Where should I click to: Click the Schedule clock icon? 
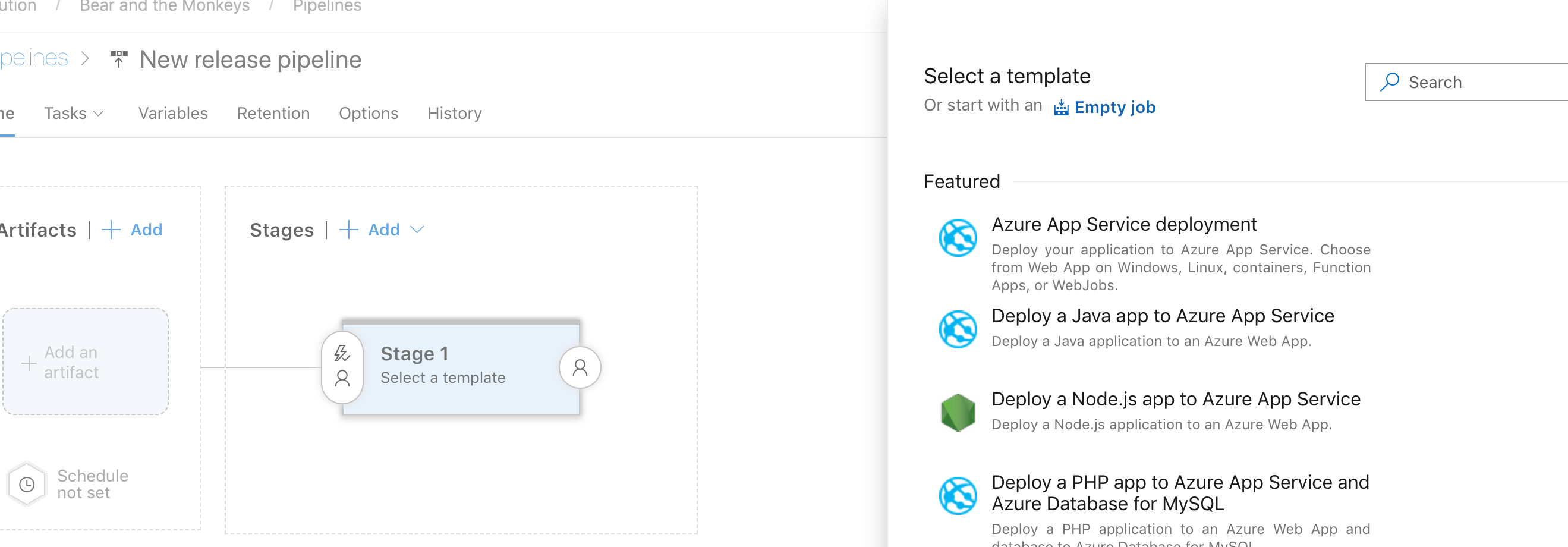pyautogui.click(x=27, y=484)
